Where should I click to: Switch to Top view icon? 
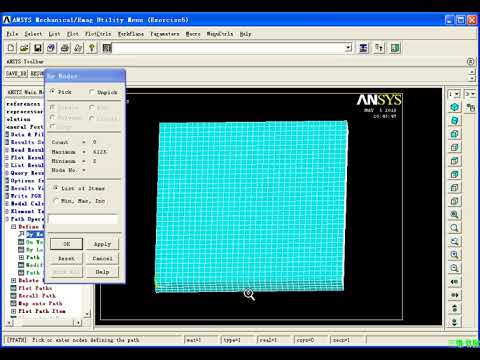pyautogui.click(x=454, y=161)
